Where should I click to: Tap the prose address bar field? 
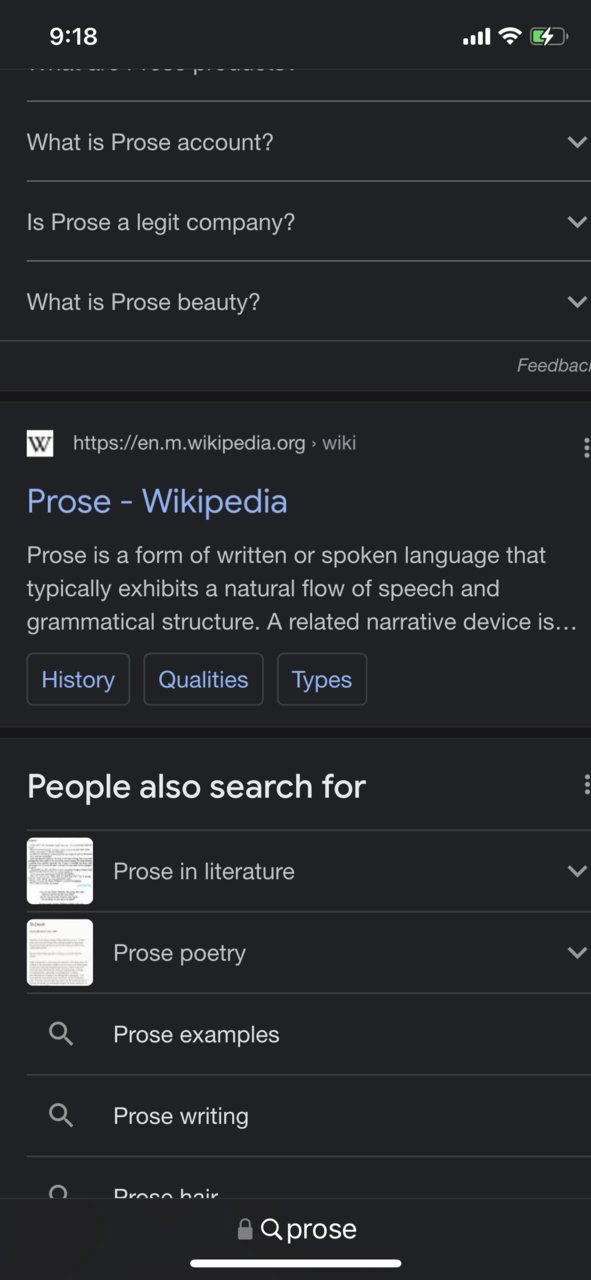[x=296, y=1229]
